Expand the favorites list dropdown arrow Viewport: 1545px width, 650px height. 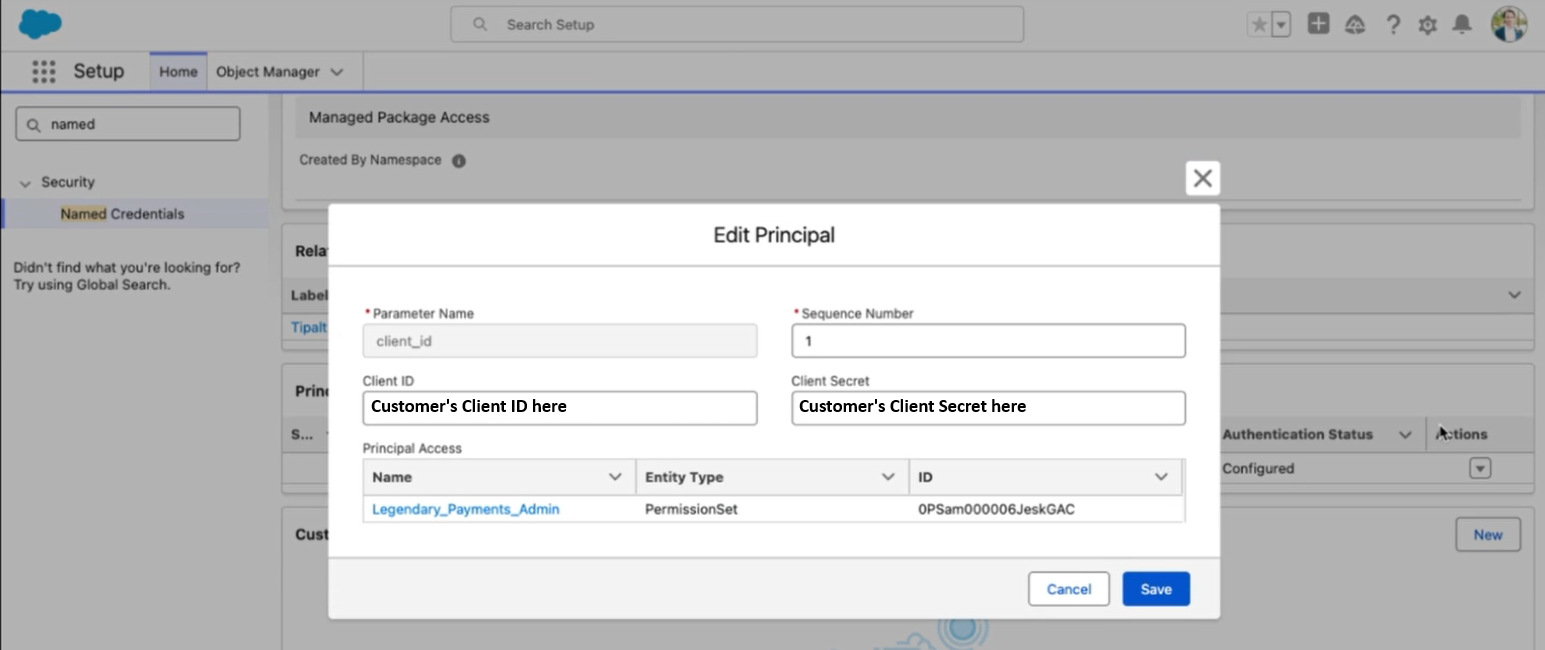1281,25
